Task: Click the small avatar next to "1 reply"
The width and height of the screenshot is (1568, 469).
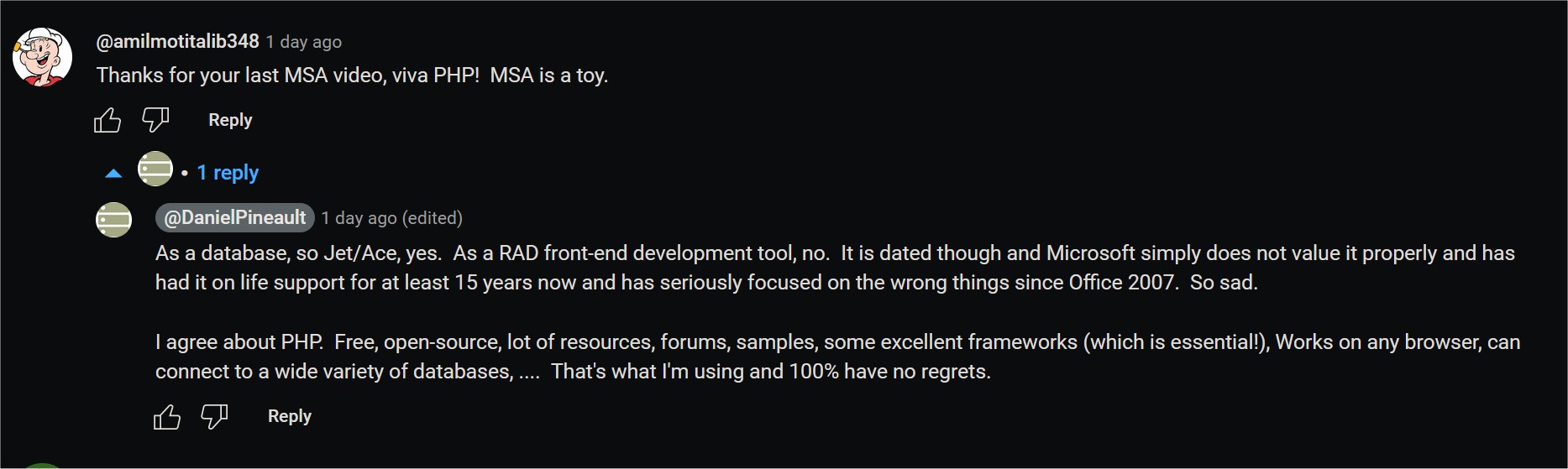Action: point(155,169)
